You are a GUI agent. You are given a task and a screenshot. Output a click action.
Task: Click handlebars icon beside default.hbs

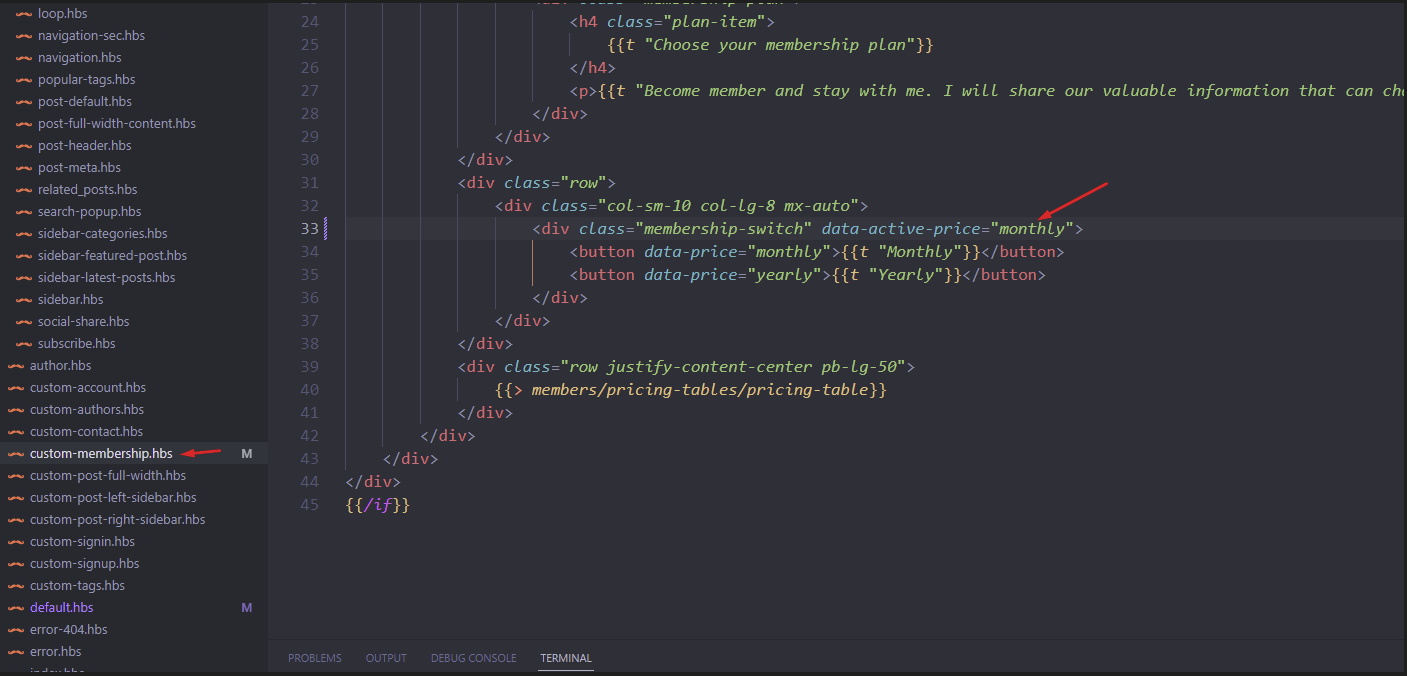point(15,607)
